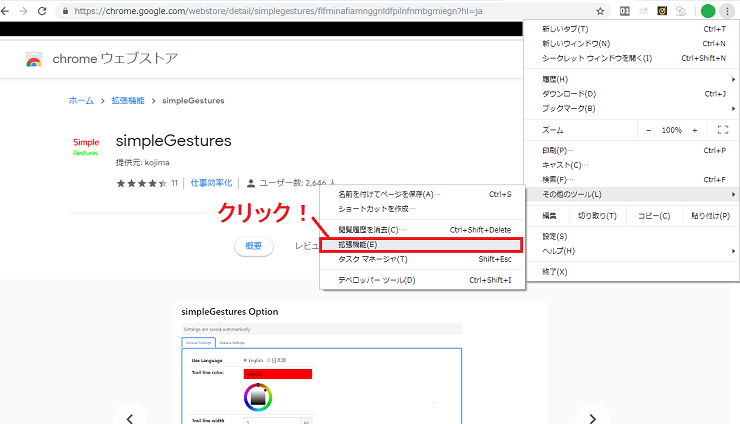740x424 pixels.
Task: Click the zoom plus button
Action: 695,130
